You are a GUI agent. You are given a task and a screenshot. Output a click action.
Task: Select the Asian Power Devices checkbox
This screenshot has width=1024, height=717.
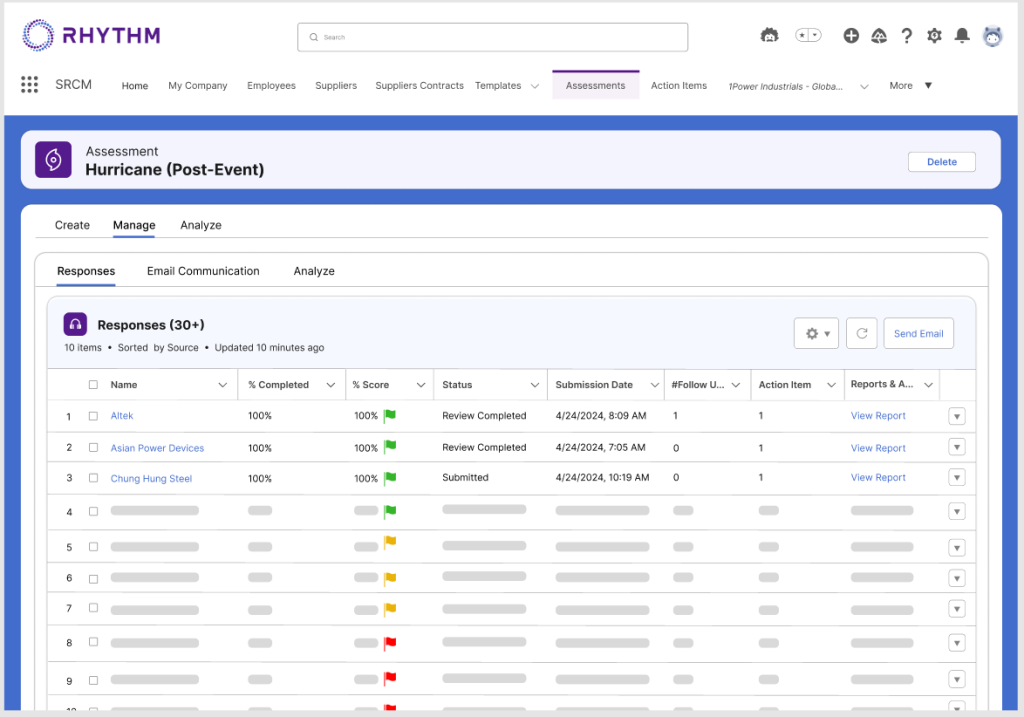93,448
